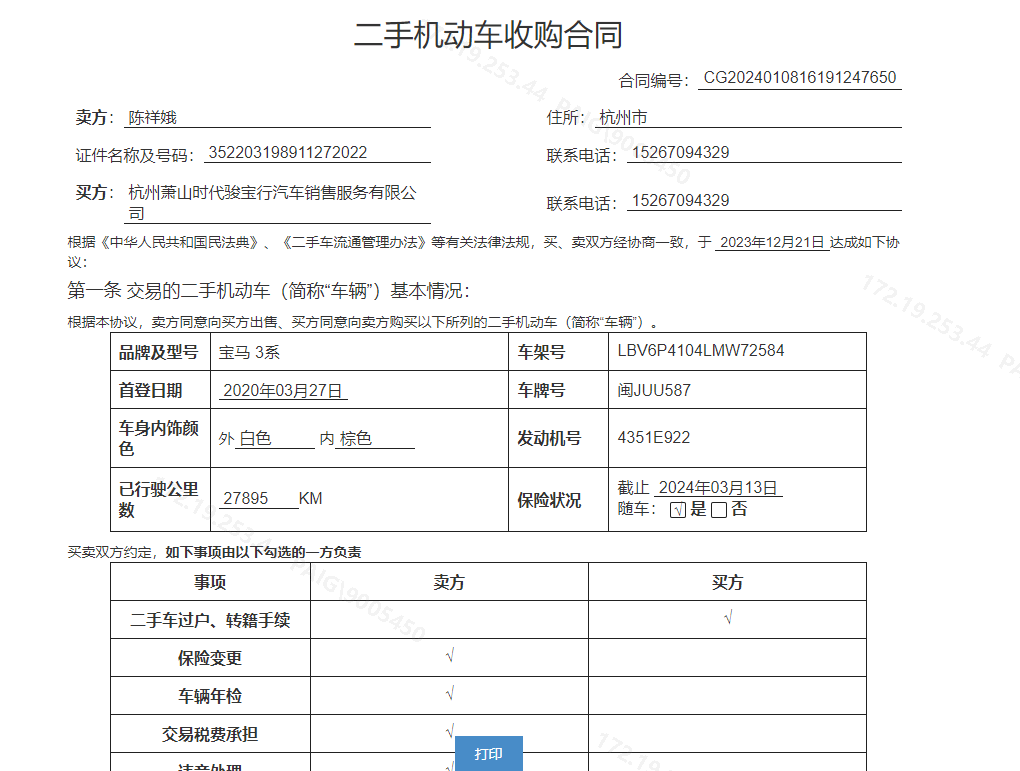Screen dimensions: 1020x771
Task: Click the 保险变更 row label
Action: tap(210, 658)
